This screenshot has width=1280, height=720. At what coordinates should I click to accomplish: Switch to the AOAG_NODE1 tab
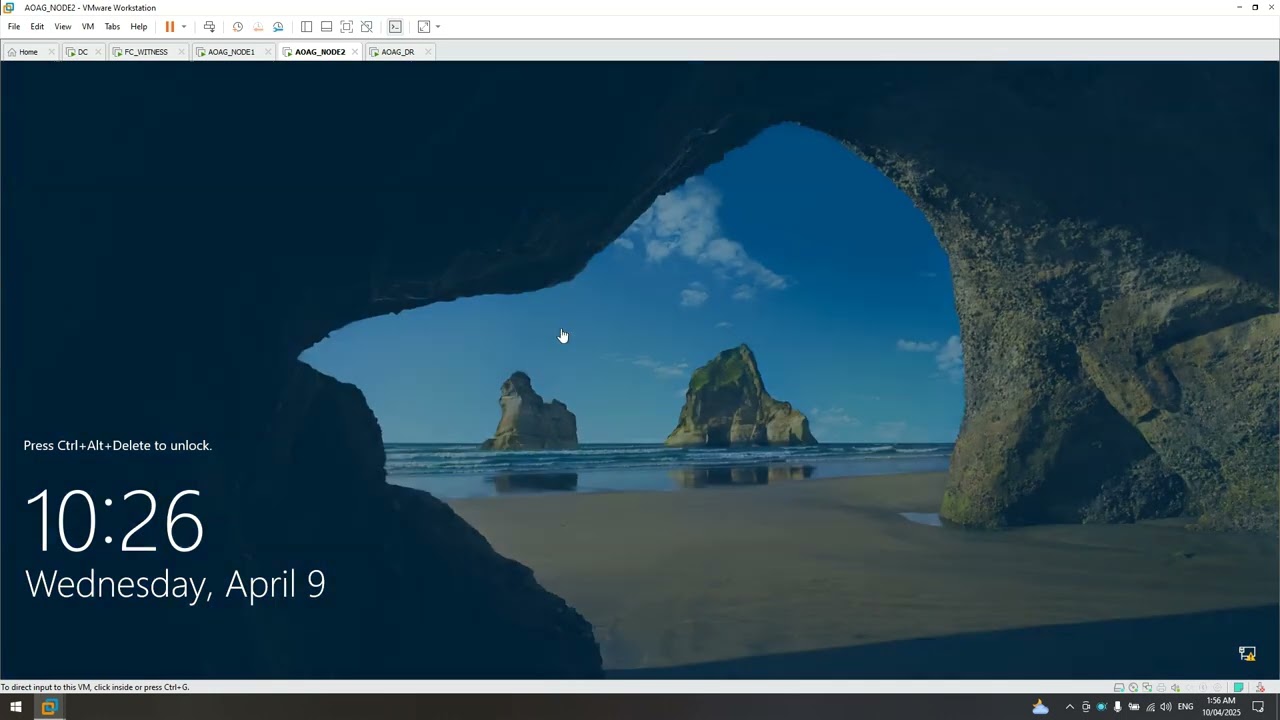231,52
